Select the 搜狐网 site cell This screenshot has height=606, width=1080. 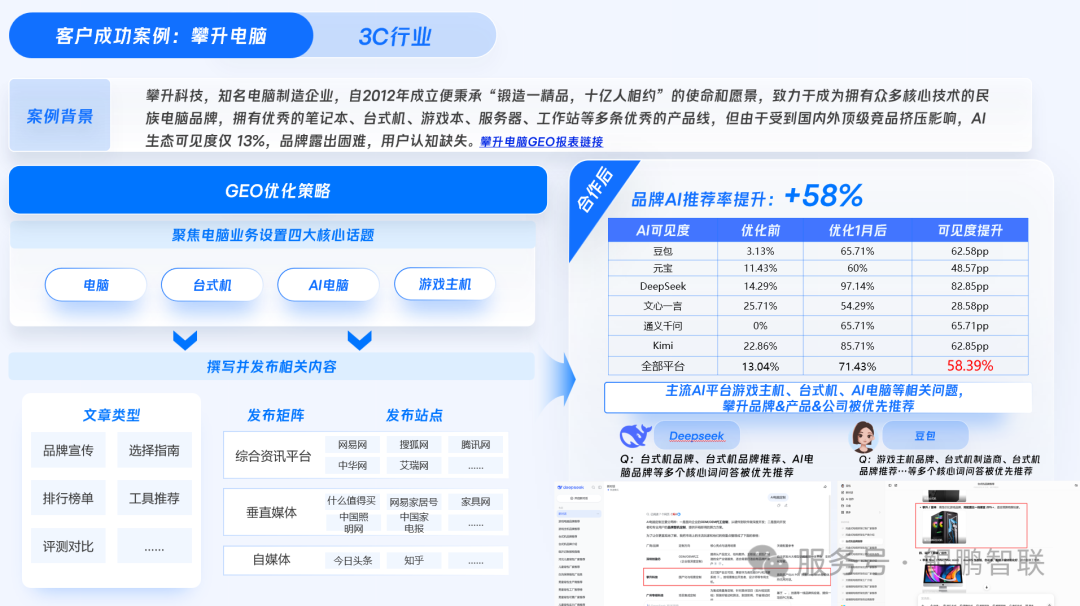click(414, 445)
